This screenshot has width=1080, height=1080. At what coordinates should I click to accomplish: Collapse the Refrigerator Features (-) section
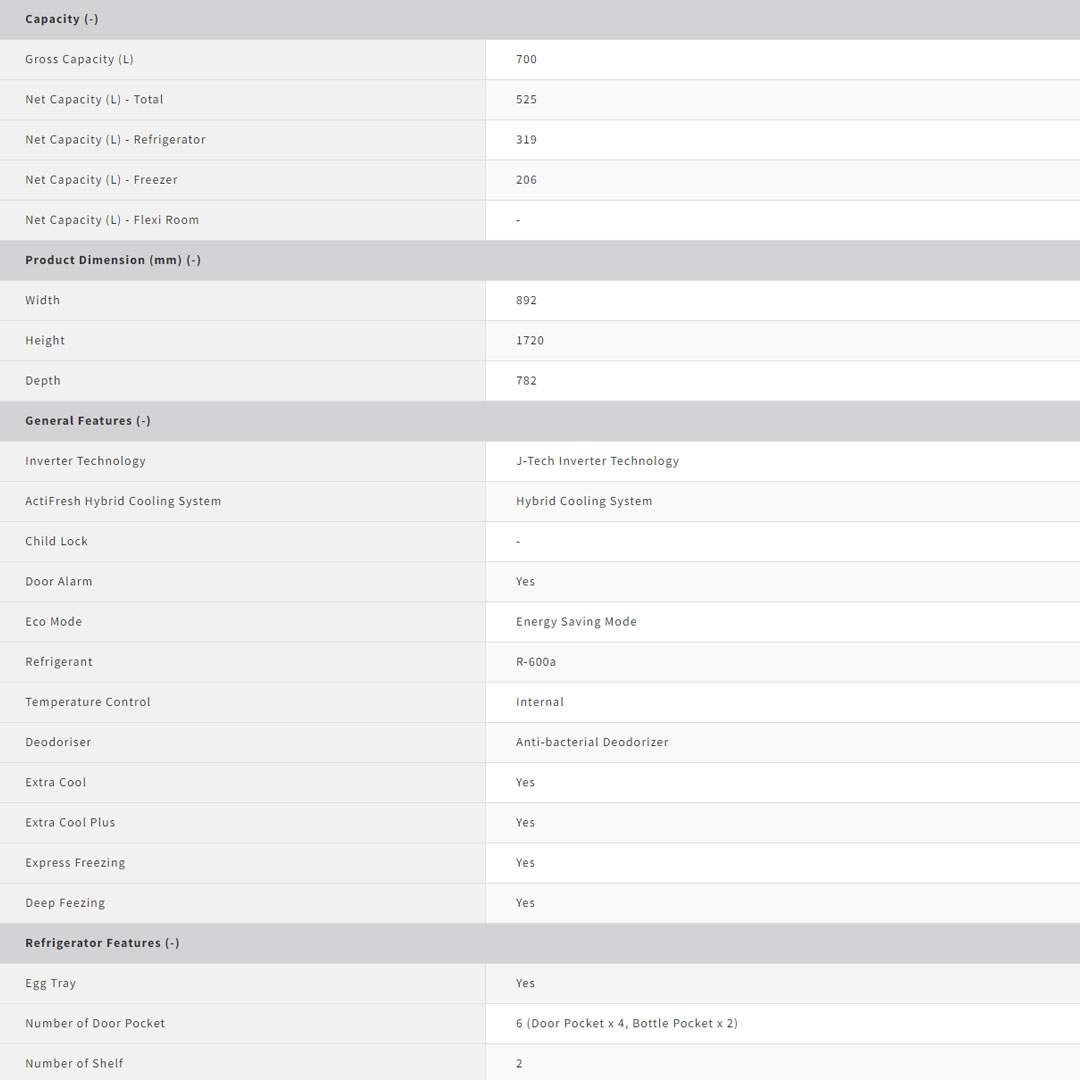click(x=102, y=943)
